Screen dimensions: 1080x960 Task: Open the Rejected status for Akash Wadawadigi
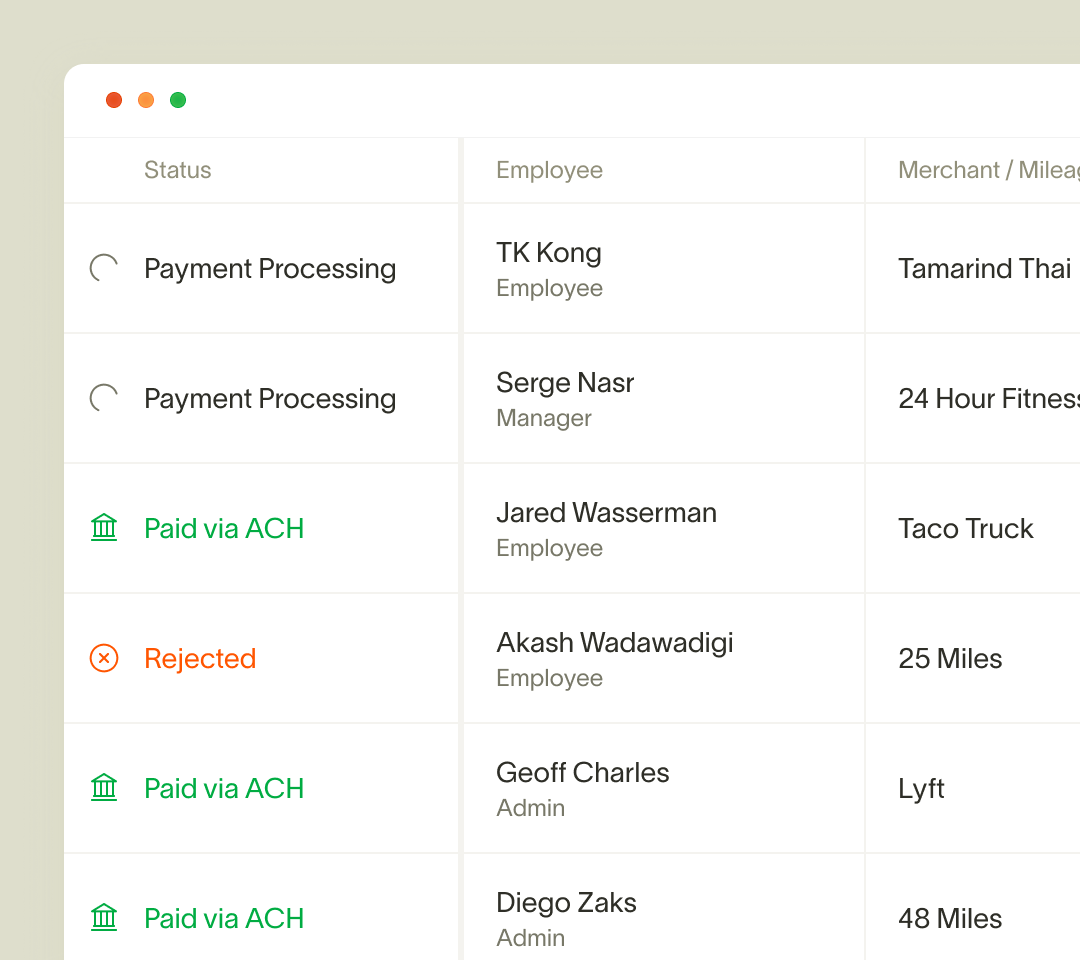coord(200,658)
